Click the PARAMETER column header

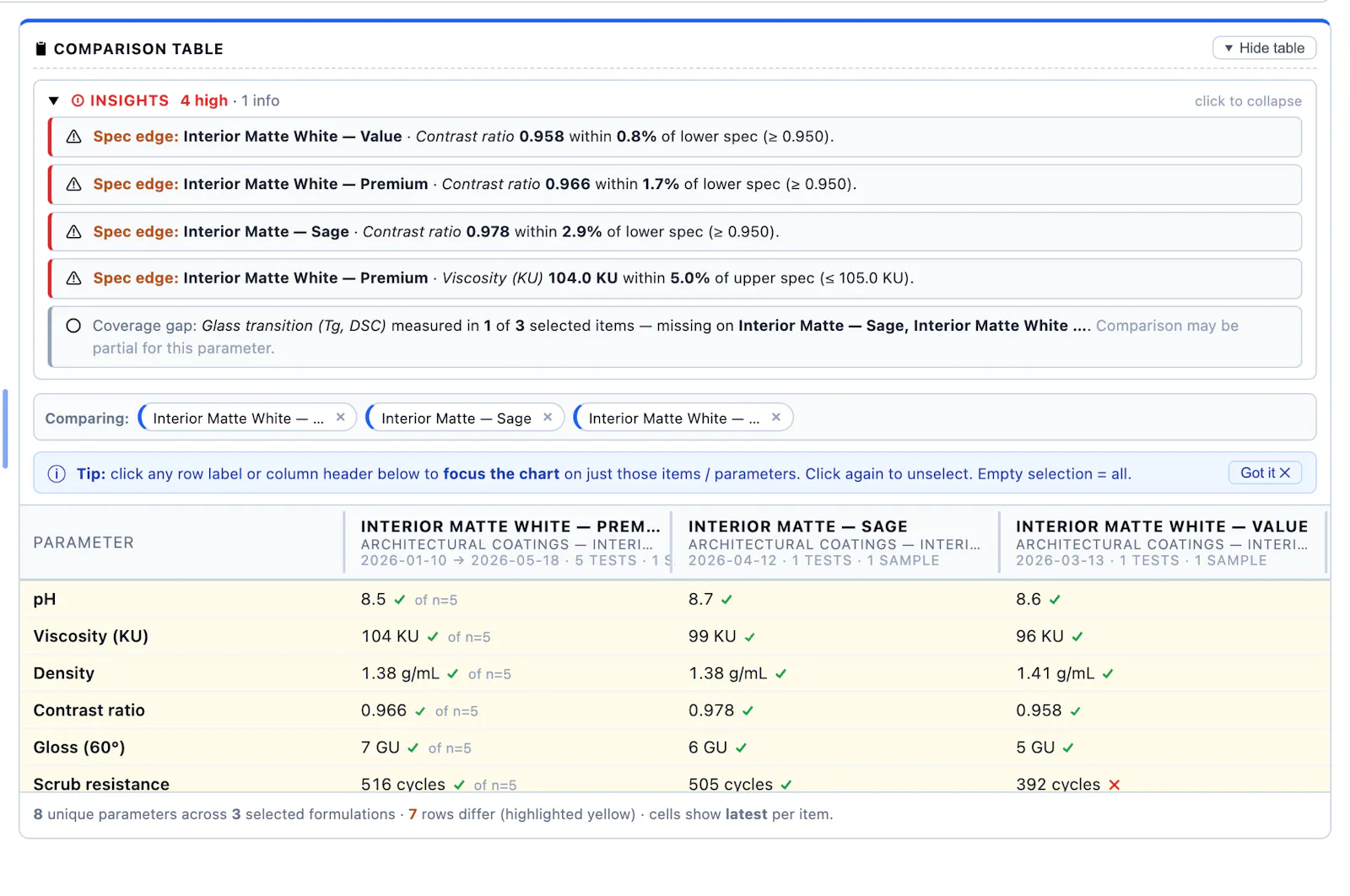click(x=84, y=542)
